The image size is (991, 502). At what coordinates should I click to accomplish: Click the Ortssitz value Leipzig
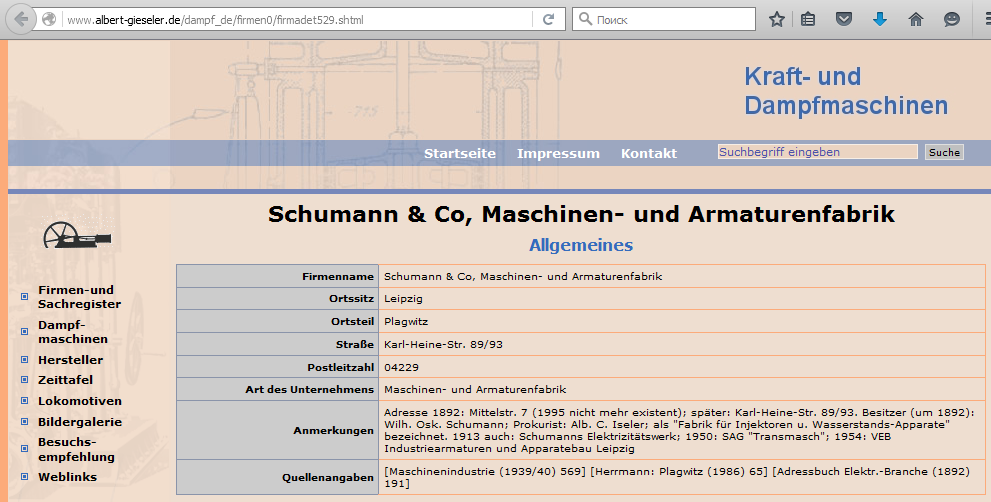click(403, 299)
